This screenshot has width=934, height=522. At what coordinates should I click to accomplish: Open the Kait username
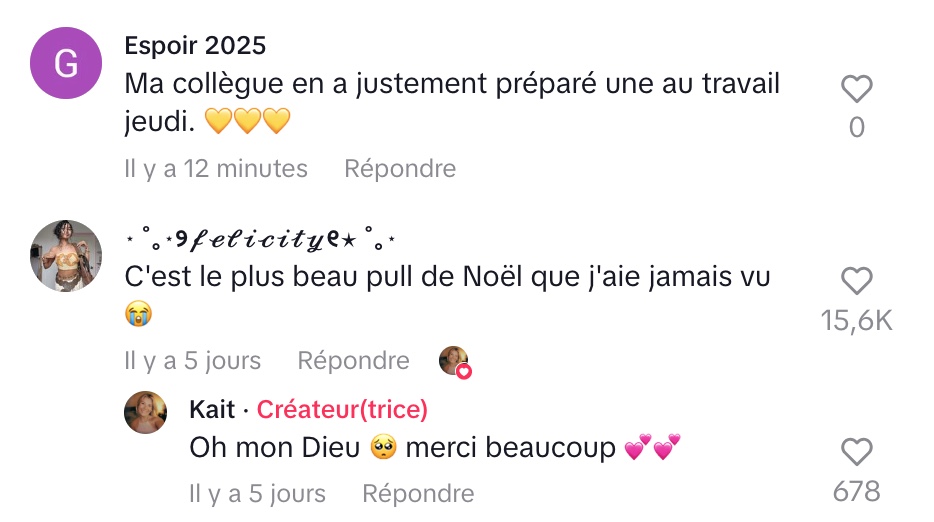[212, 409]
